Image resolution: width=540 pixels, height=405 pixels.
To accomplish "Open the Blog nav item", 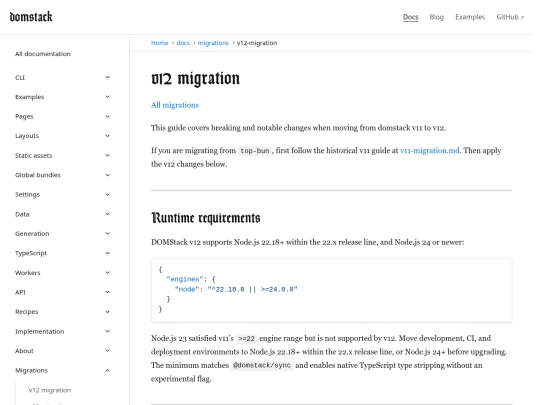I will pyautogui.click(x=436, y=17).
